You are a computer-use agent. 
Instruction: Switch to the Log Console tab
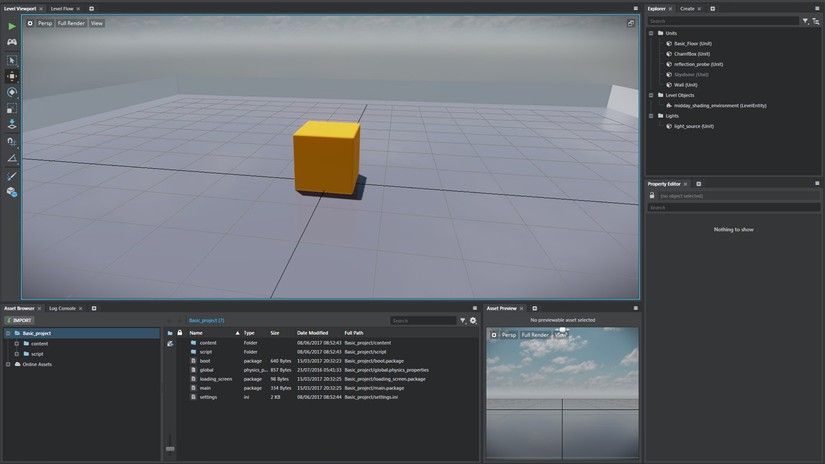[63, 308]
